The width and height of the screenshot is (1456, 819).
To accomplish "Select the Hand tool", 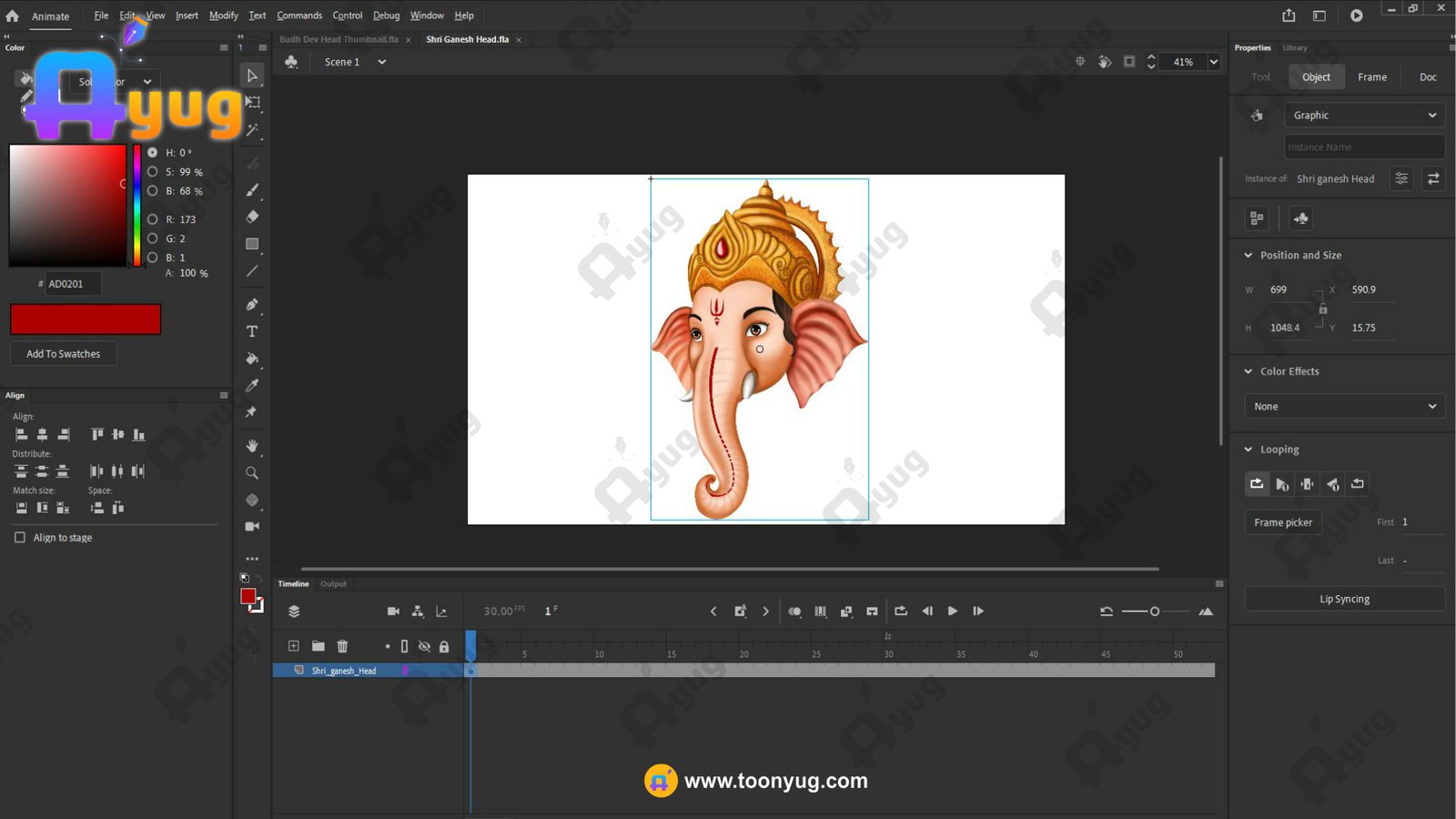I will (x=252, y=446).
